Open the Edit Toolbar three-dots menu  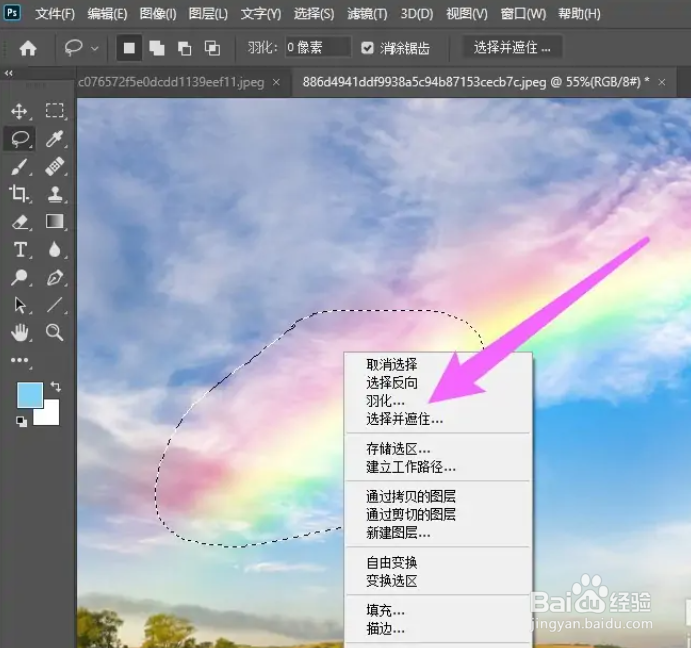[x=19, y=360]
